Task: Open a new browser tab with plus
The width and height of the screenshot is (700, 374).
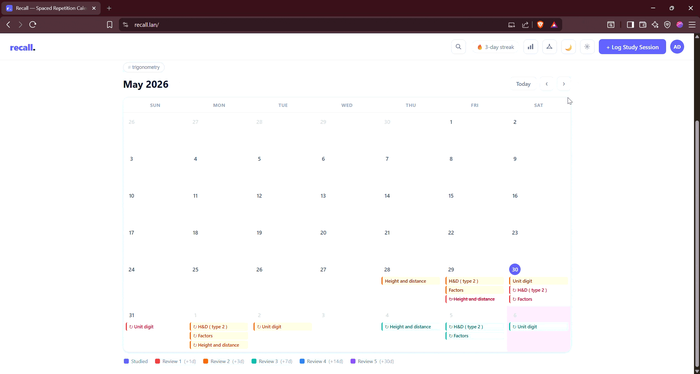Action: click(109, 8)
